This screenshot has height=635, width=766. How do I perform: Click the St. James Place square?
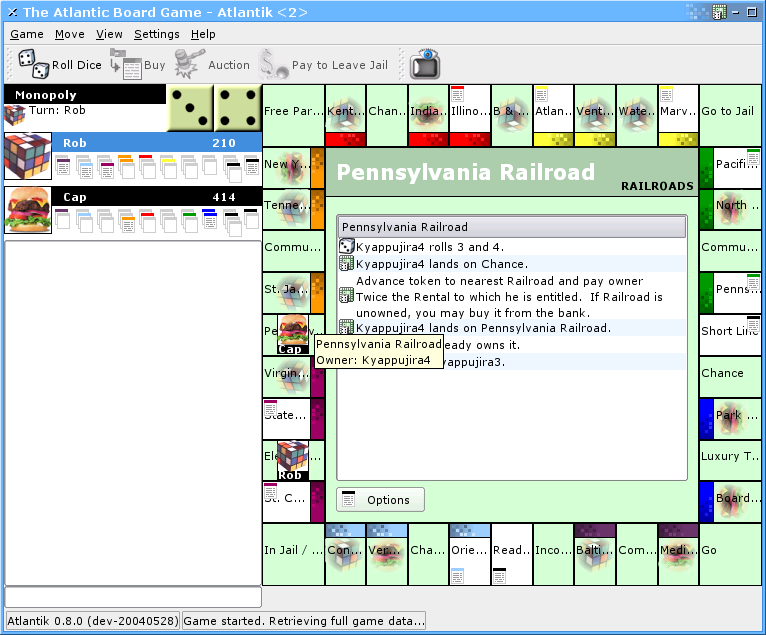294,293
